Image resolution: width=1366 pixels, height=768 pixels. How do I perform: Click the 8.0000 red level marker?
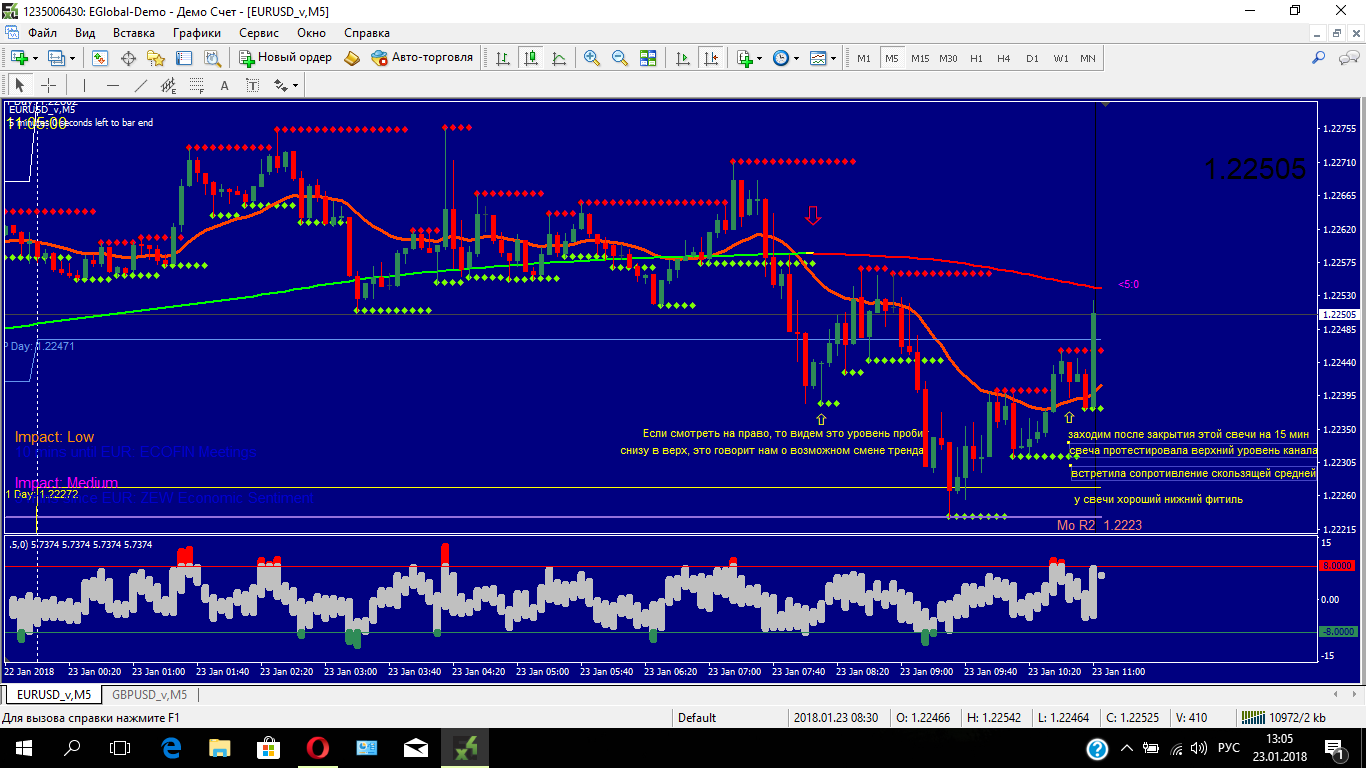coord(1338,566)
